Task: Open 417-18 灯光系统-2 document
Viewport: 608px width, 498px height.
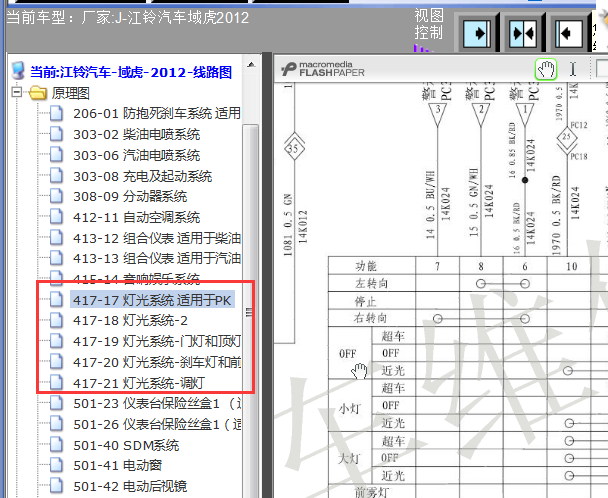Action: [130, 320]
